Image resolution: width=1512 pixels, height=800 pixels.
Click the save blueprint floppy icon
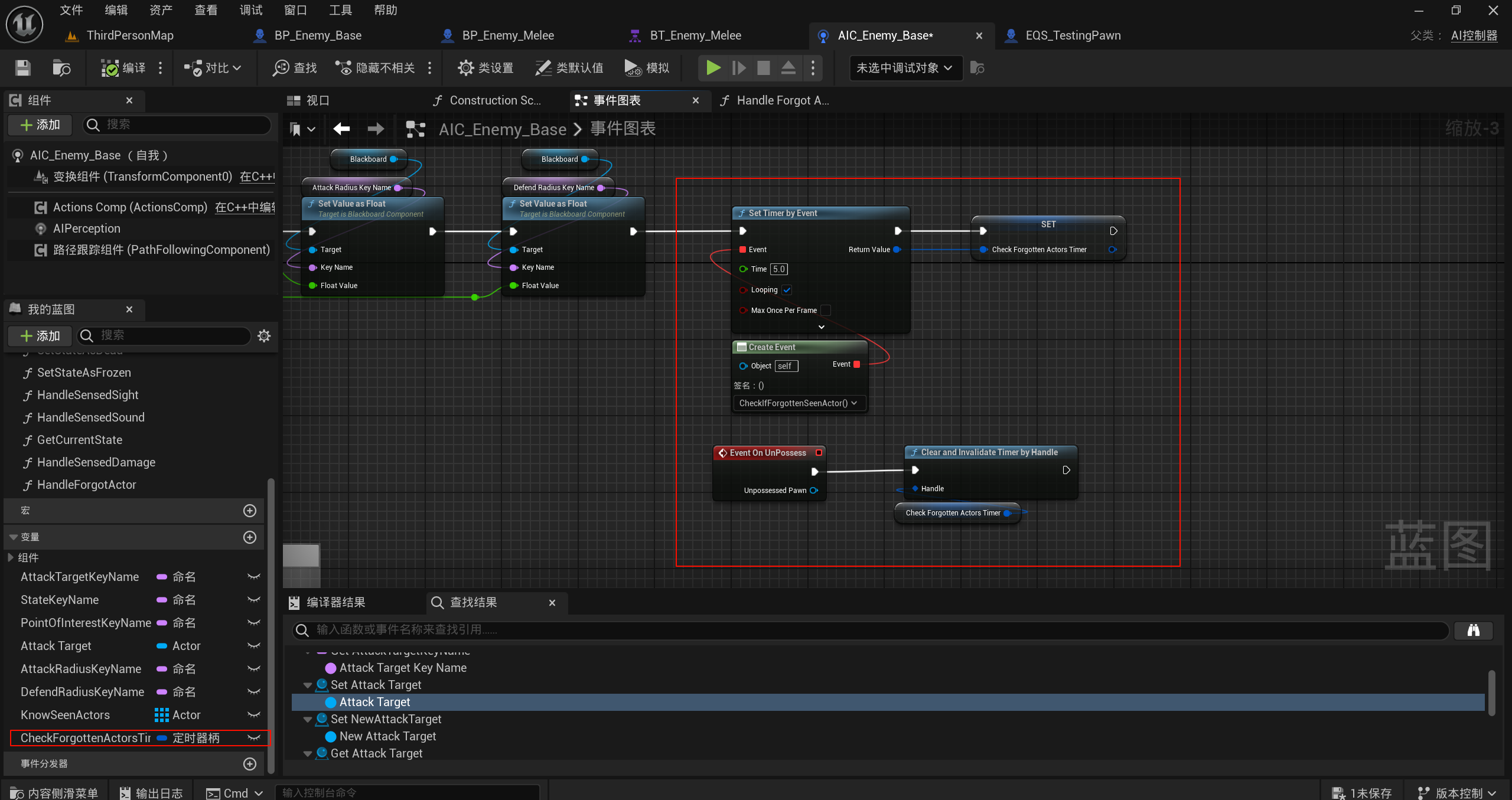(22, 68)
